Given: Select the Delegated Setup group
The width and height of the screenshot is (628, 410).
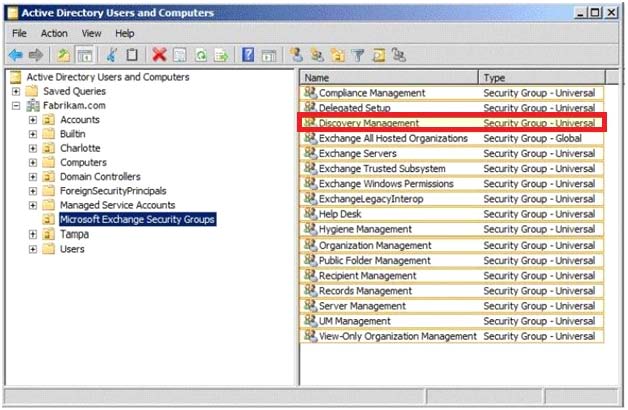Looking at the screenshot, I should click(x=452, y=107).
